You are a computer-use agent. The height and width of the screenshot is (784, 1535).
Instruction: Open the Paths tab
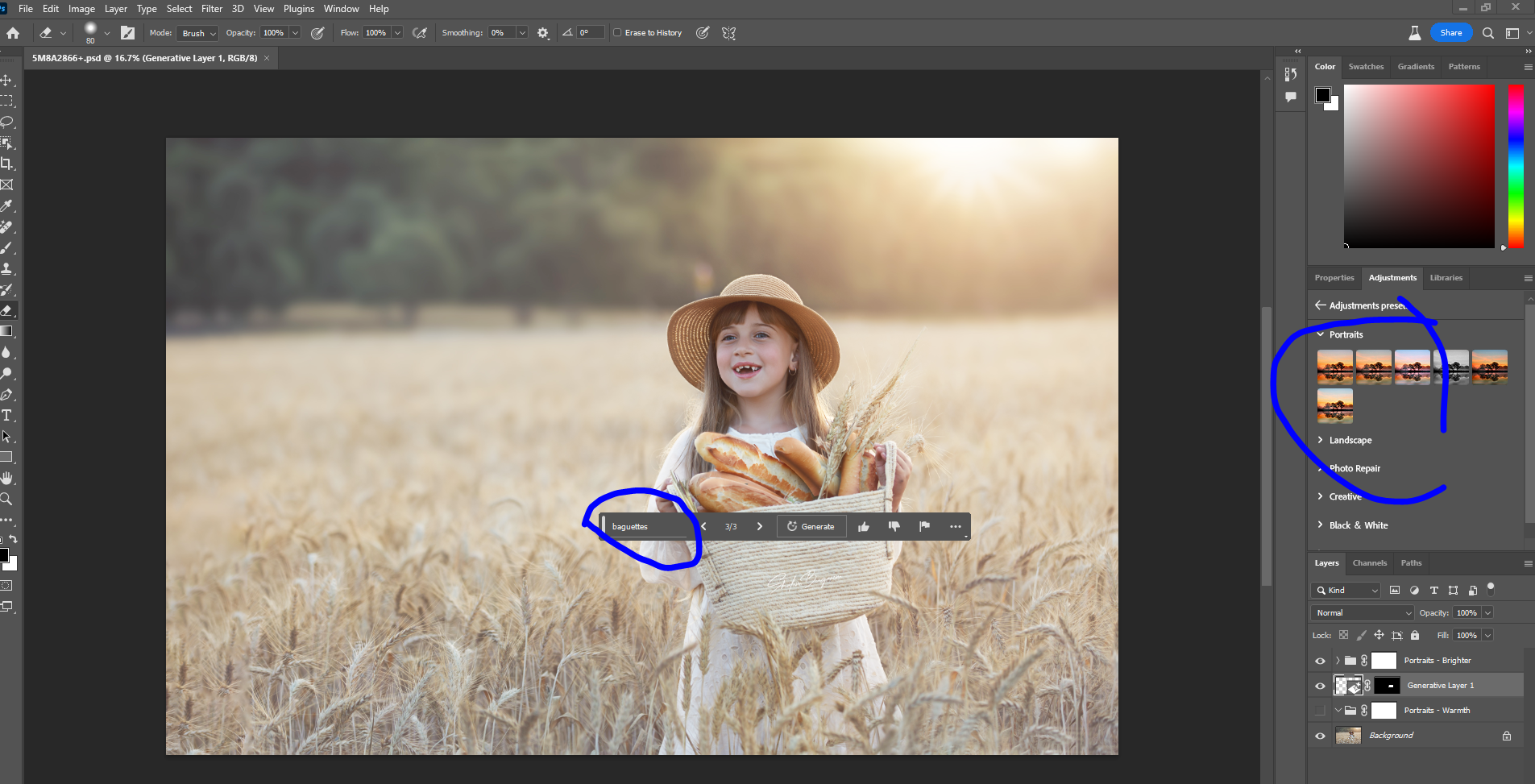click(1411, 563)
